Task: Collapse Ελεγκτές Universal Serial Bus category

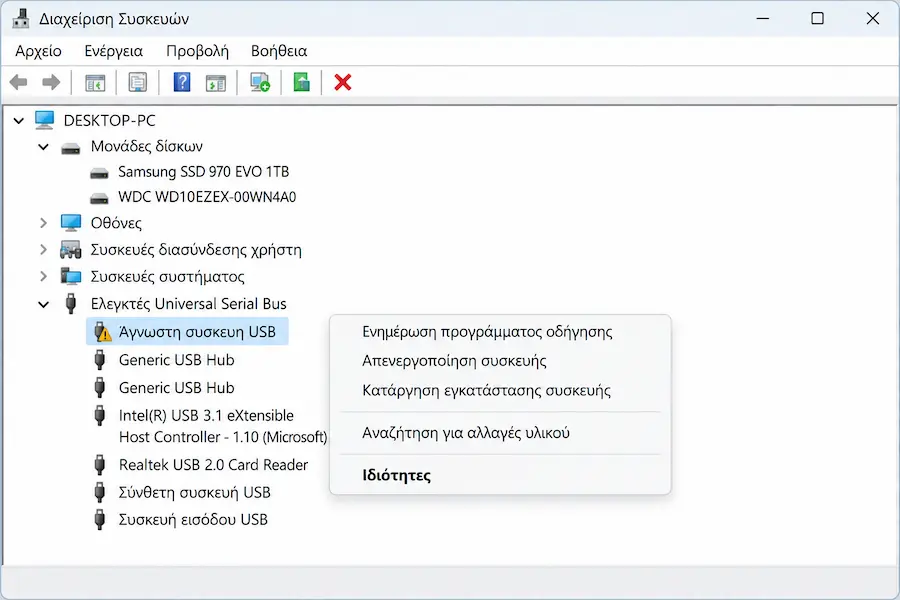Action: point(44,304)
